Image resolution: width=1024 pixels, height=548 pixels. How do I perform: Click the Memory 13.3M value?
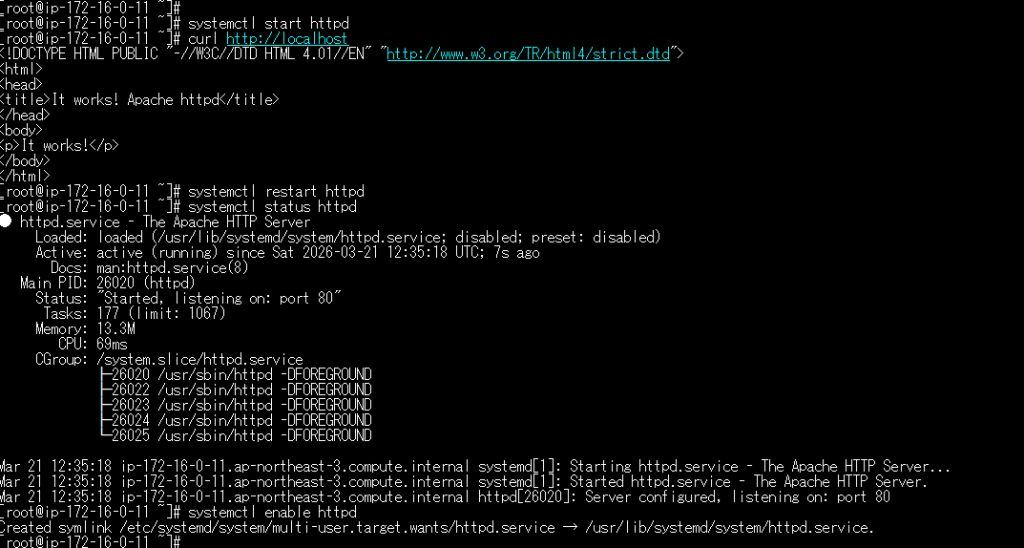coord(116,329)
